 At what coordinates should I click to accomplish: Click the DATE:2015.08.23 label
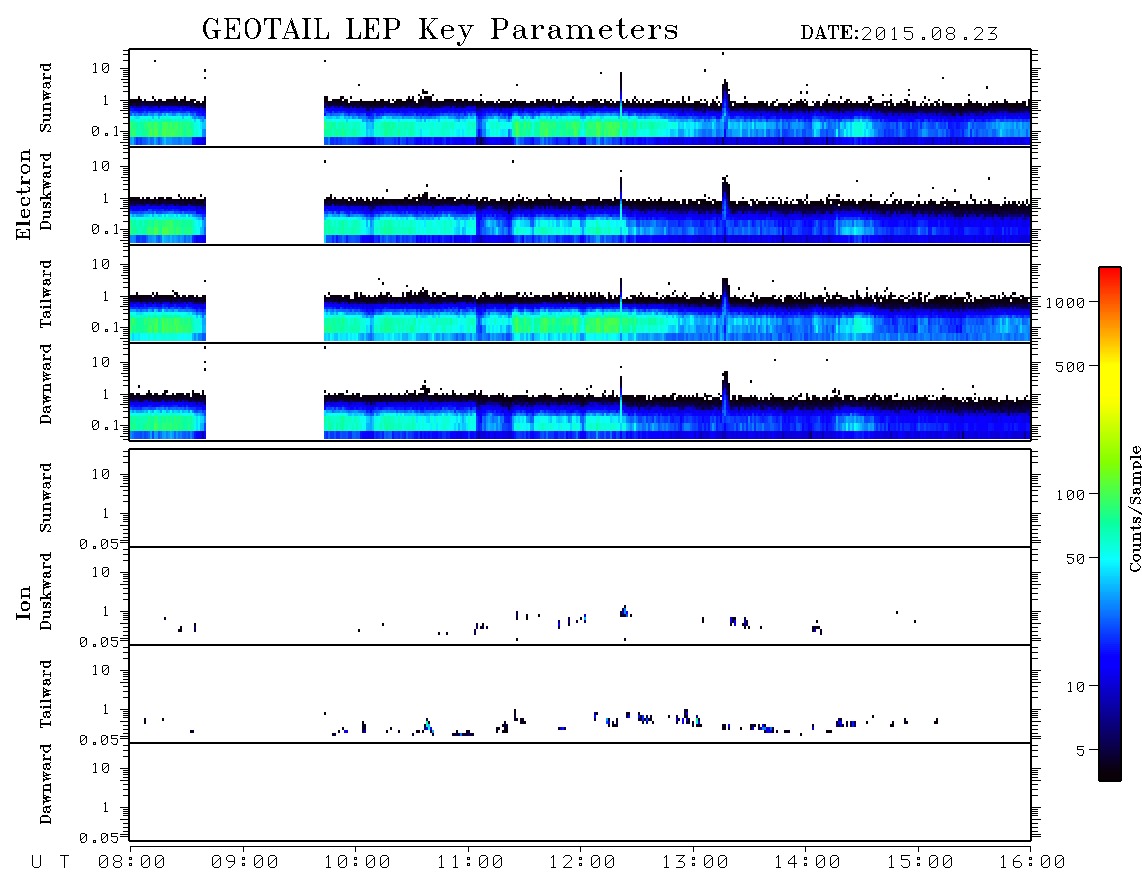899,33
